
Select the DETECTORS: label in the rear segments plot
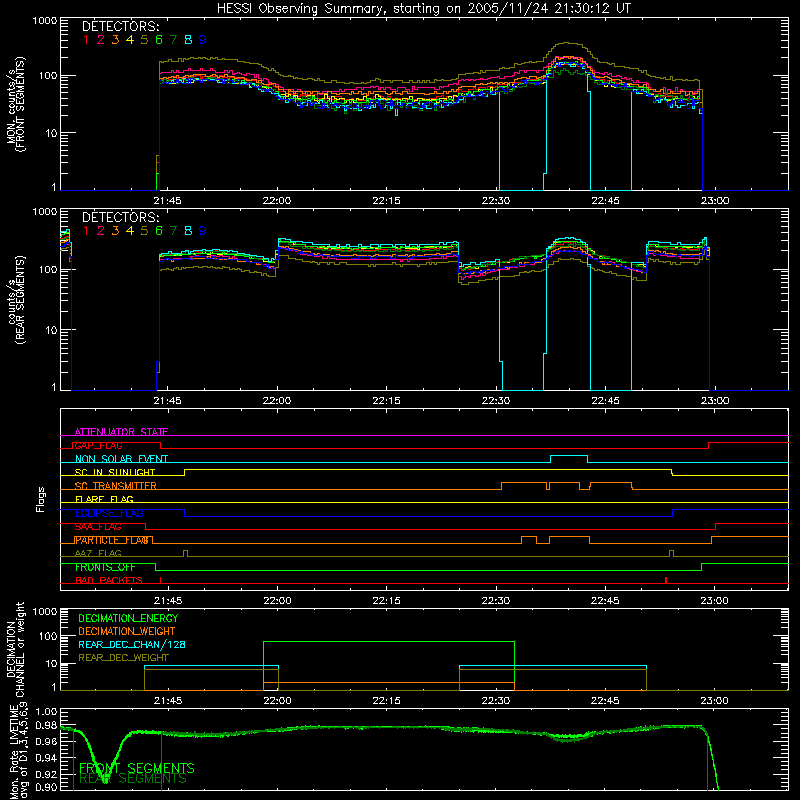120,217
